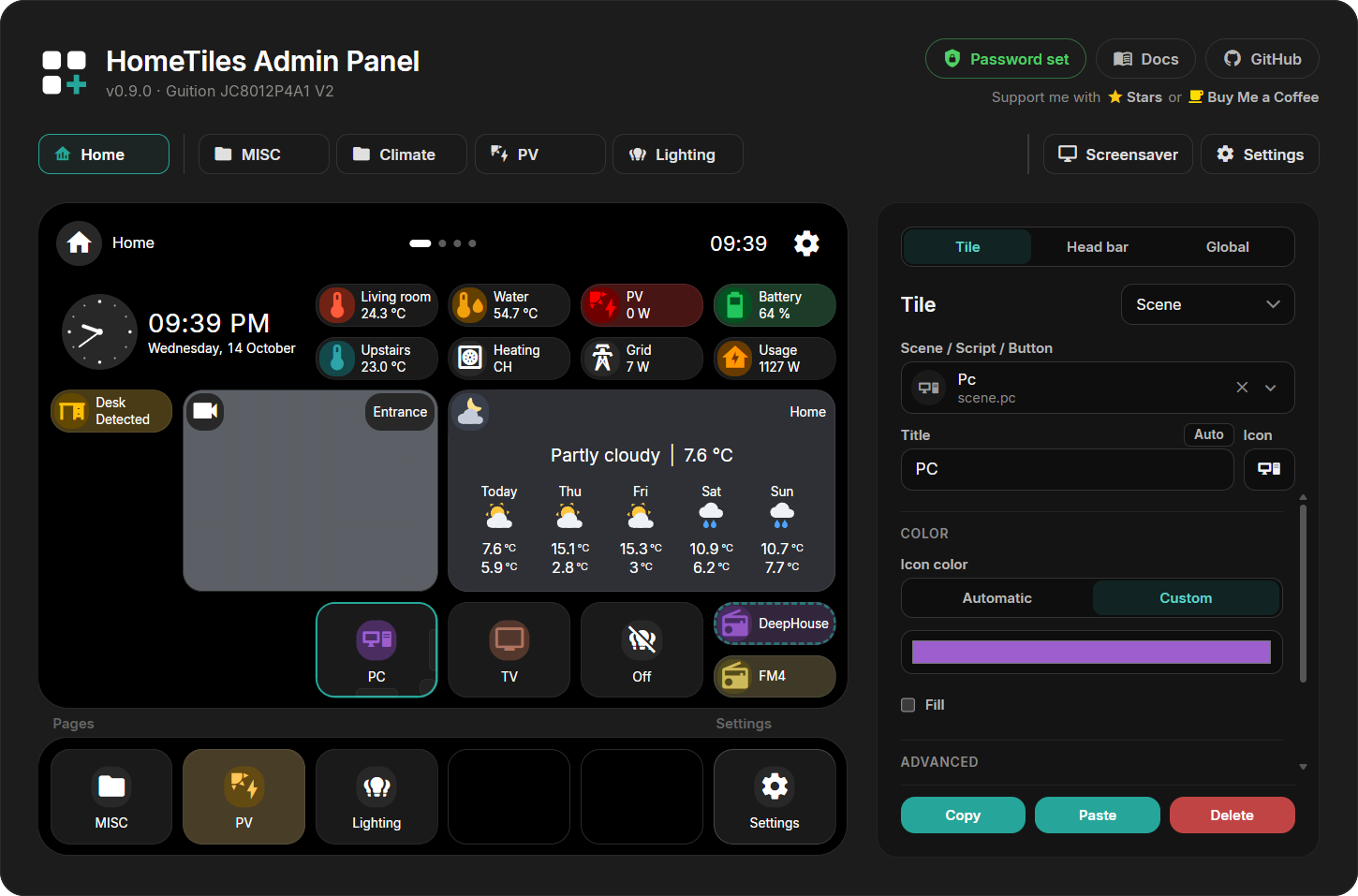Screen dimensions: 1358x896
Task: Click the Buy Me a Coffee link
Action: point(1254,97)
